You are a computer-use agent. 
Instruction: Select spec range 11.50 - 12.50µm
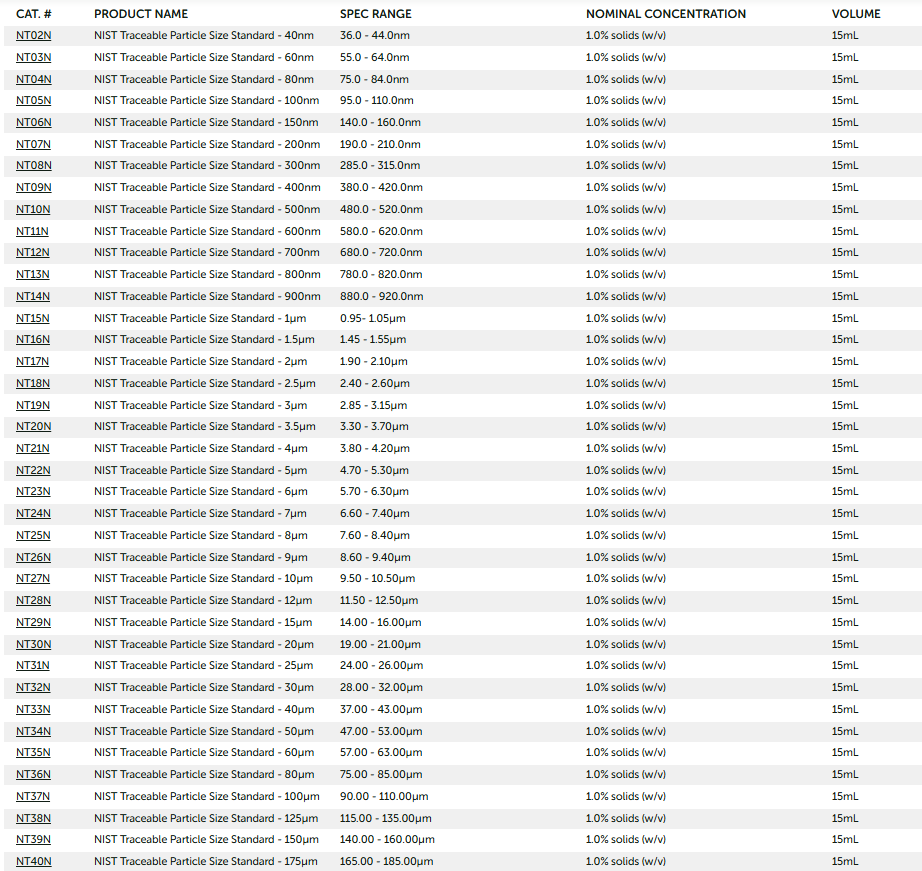point(379,600)
